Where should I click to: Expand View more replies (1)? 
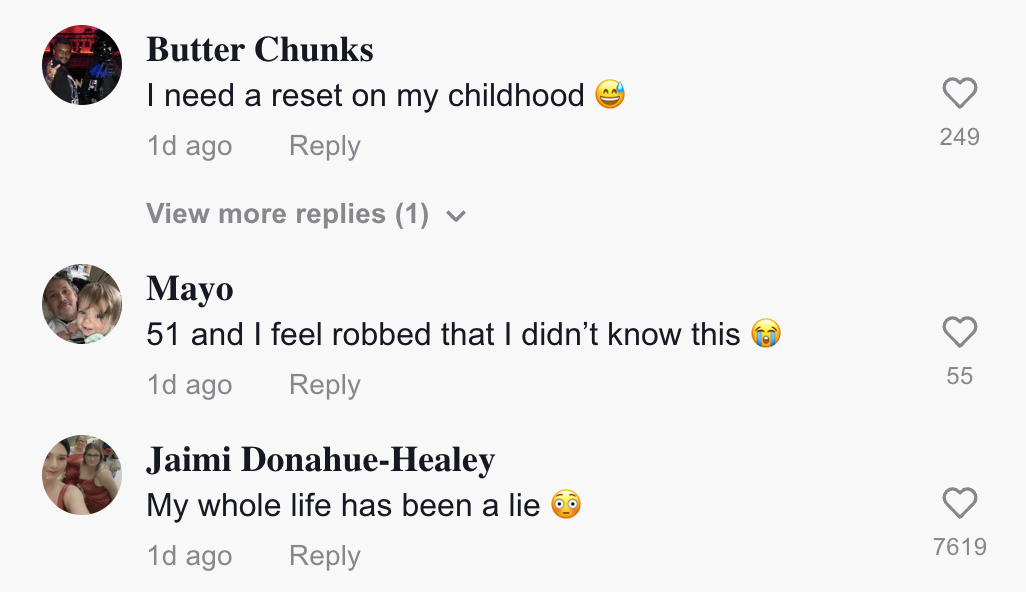(x=287, y=214)
